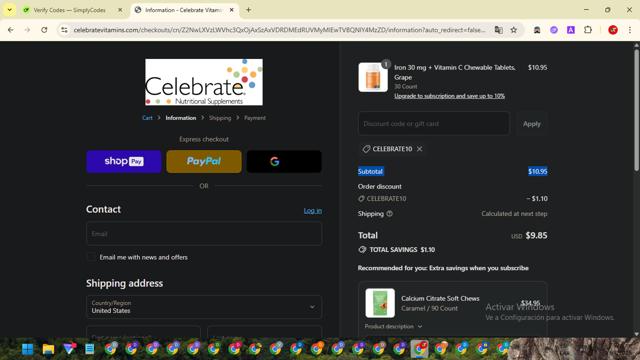This screenshot has width=640, height=360.
Task: Open the new tab plus button
Action: [x=248, y=10]
